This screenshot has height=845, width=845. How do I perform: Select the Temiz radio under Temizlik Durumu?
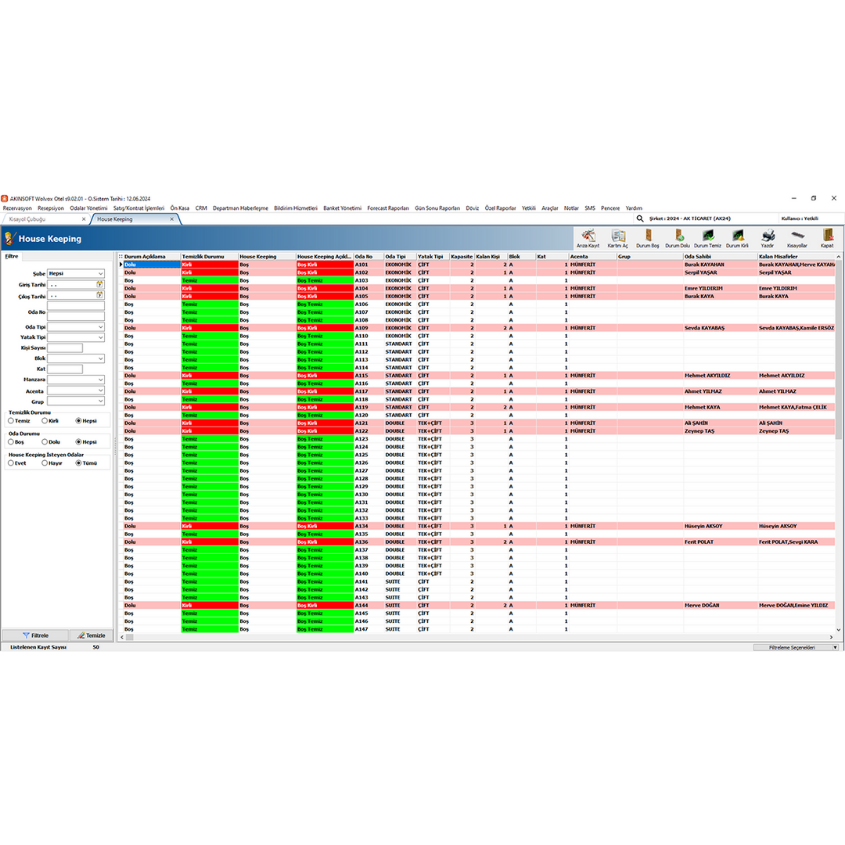coord(11,421)
